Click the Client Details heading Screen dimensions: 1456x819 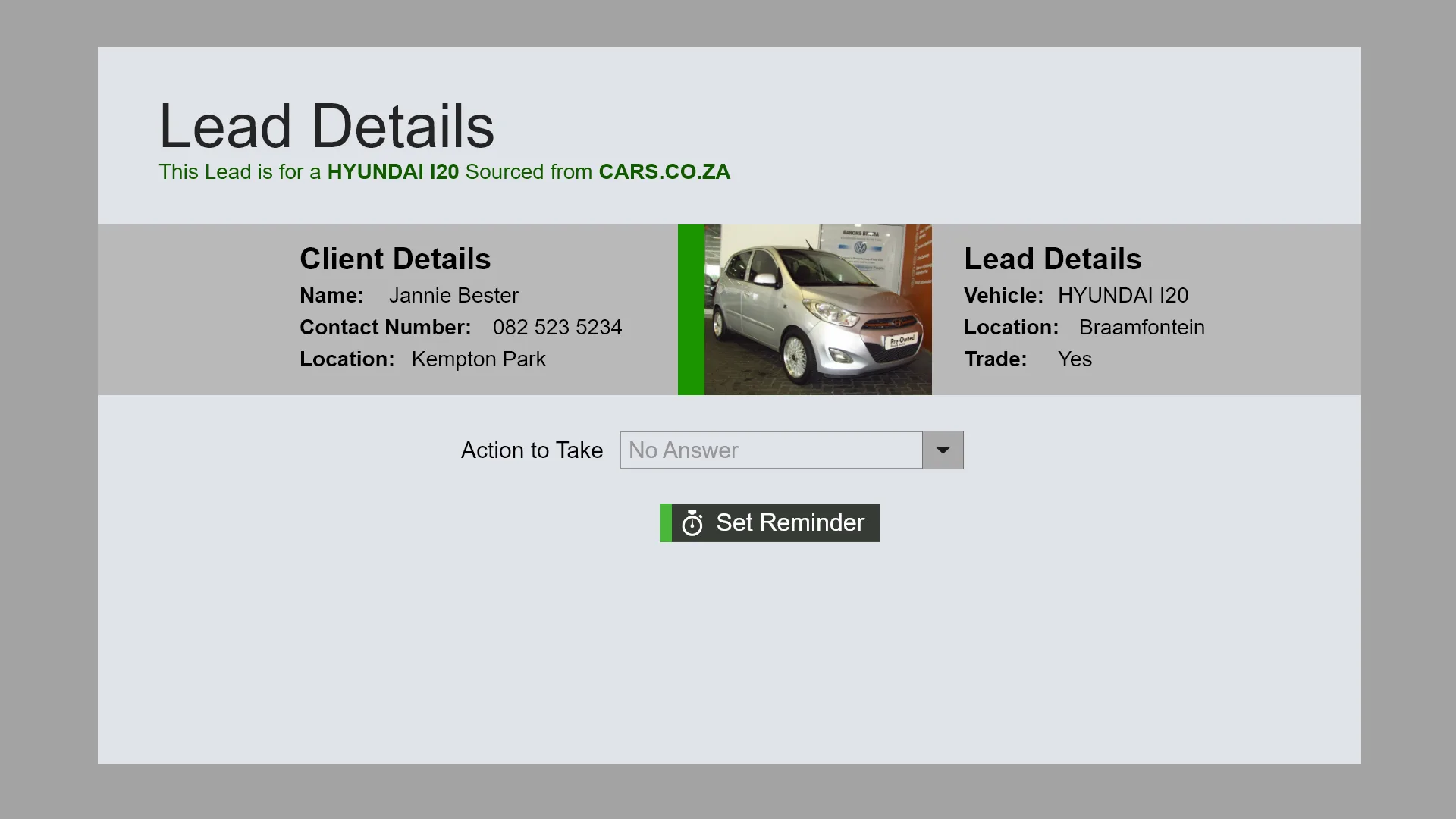point(395,259)
